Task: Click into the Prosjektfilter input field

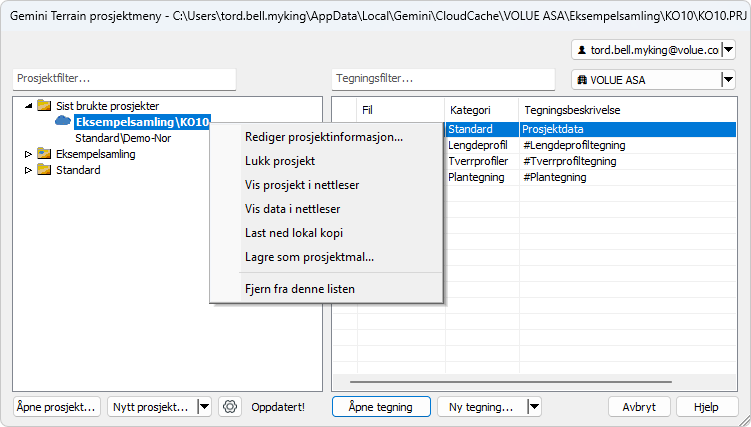Action: click(x=124, y=78)
